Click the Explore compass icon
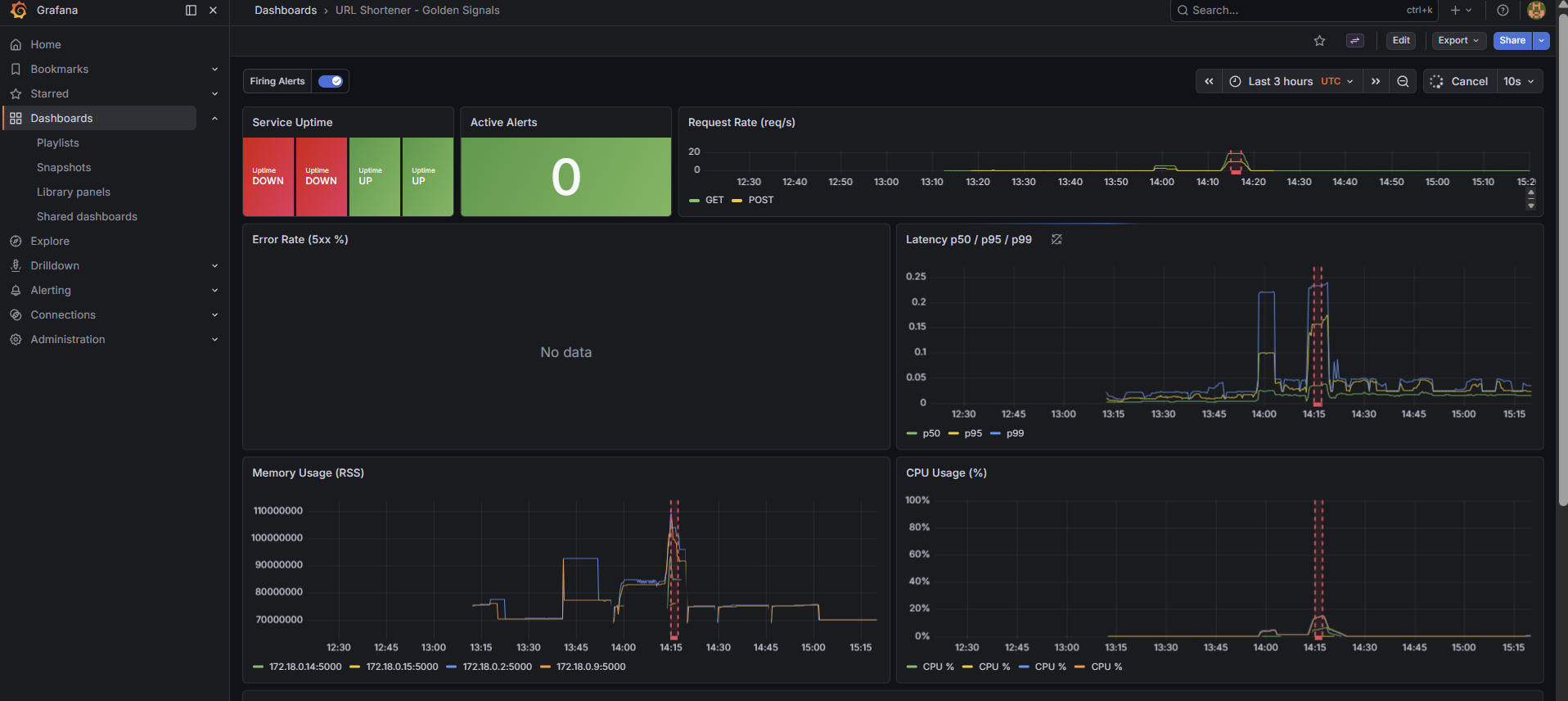This screenshot has width=1568, height=701. (x=16, y=241)
